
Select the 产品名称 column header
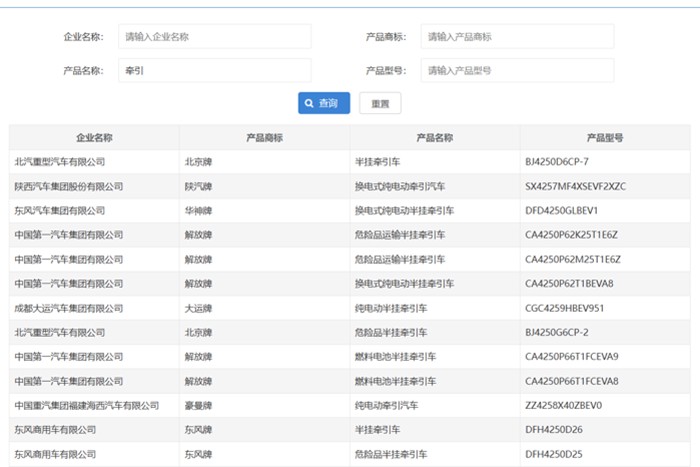tap(435, 138)
